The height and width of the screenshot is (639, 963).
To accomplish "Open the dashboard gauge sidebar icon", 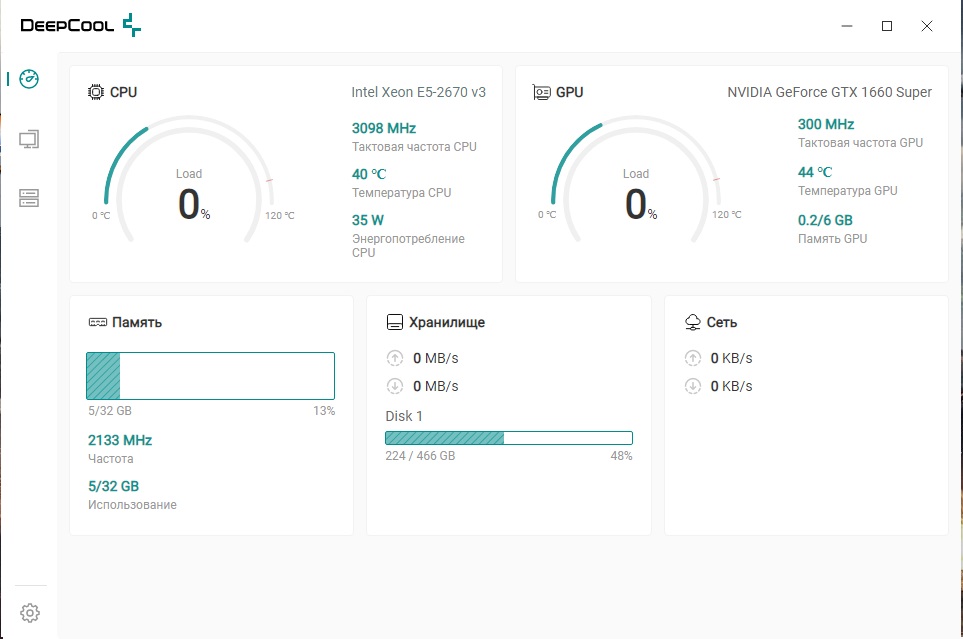I will tap(29, 79).
